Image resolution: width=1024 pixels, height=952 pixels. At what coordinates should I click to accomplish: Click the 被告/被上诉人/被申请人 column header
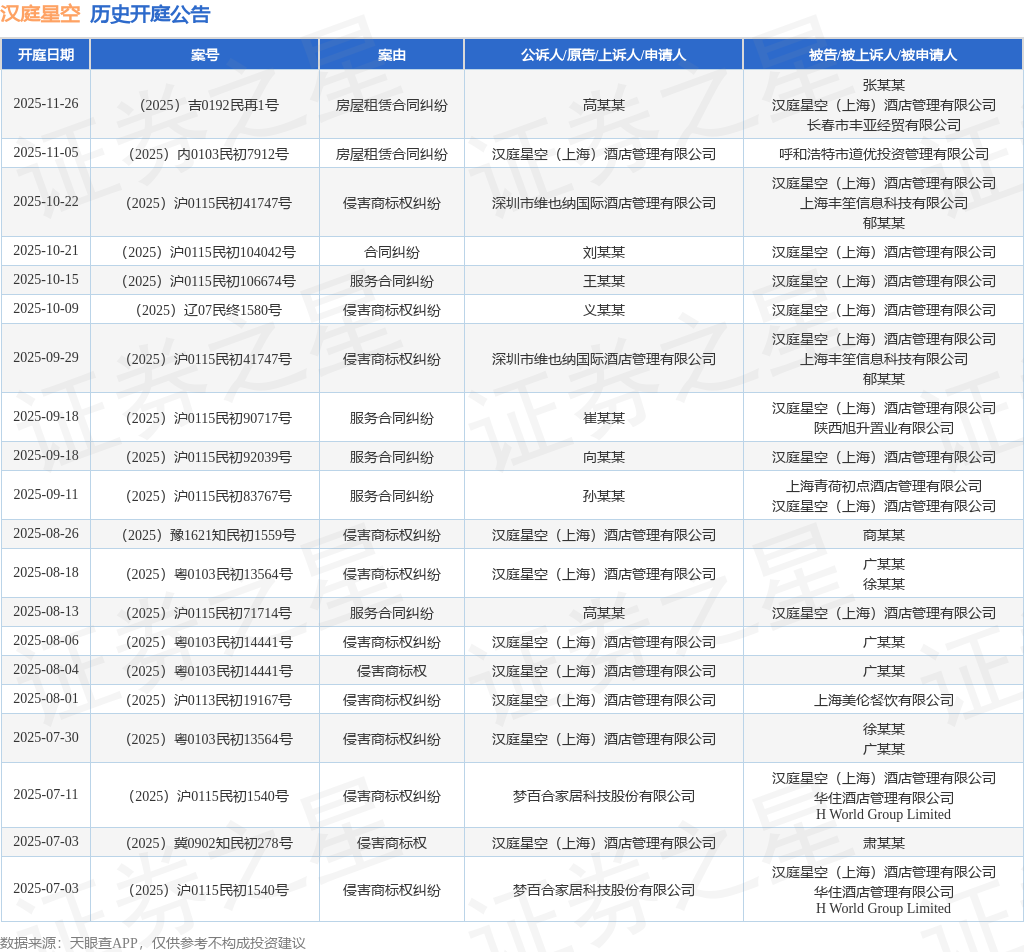click(883, 55)
